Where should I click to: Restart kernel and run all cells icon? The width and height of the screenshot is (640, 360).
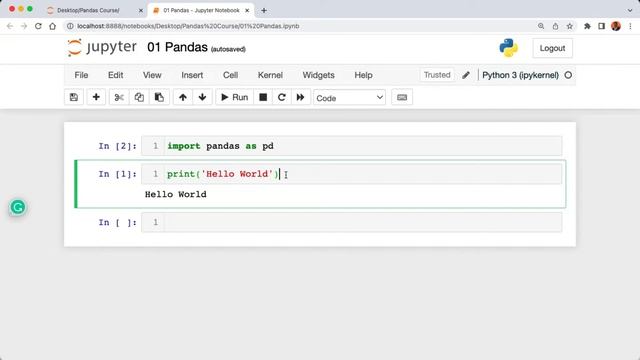click(300, 97)
